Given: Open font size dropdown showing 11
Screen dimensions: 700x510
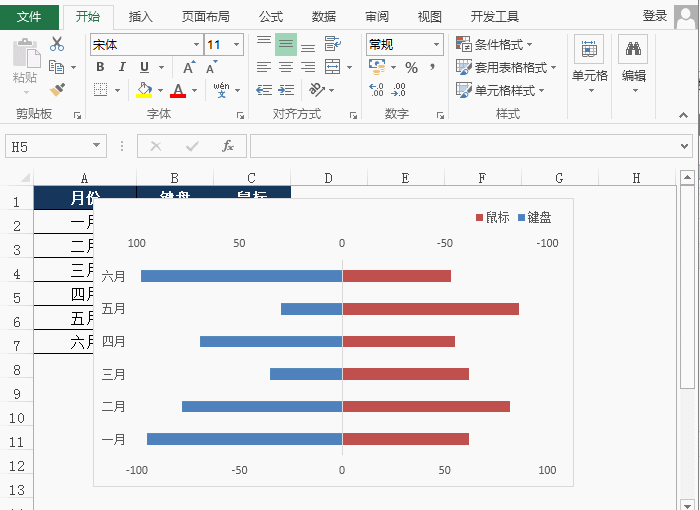Looking at the screenshot, I should (236, 45).
